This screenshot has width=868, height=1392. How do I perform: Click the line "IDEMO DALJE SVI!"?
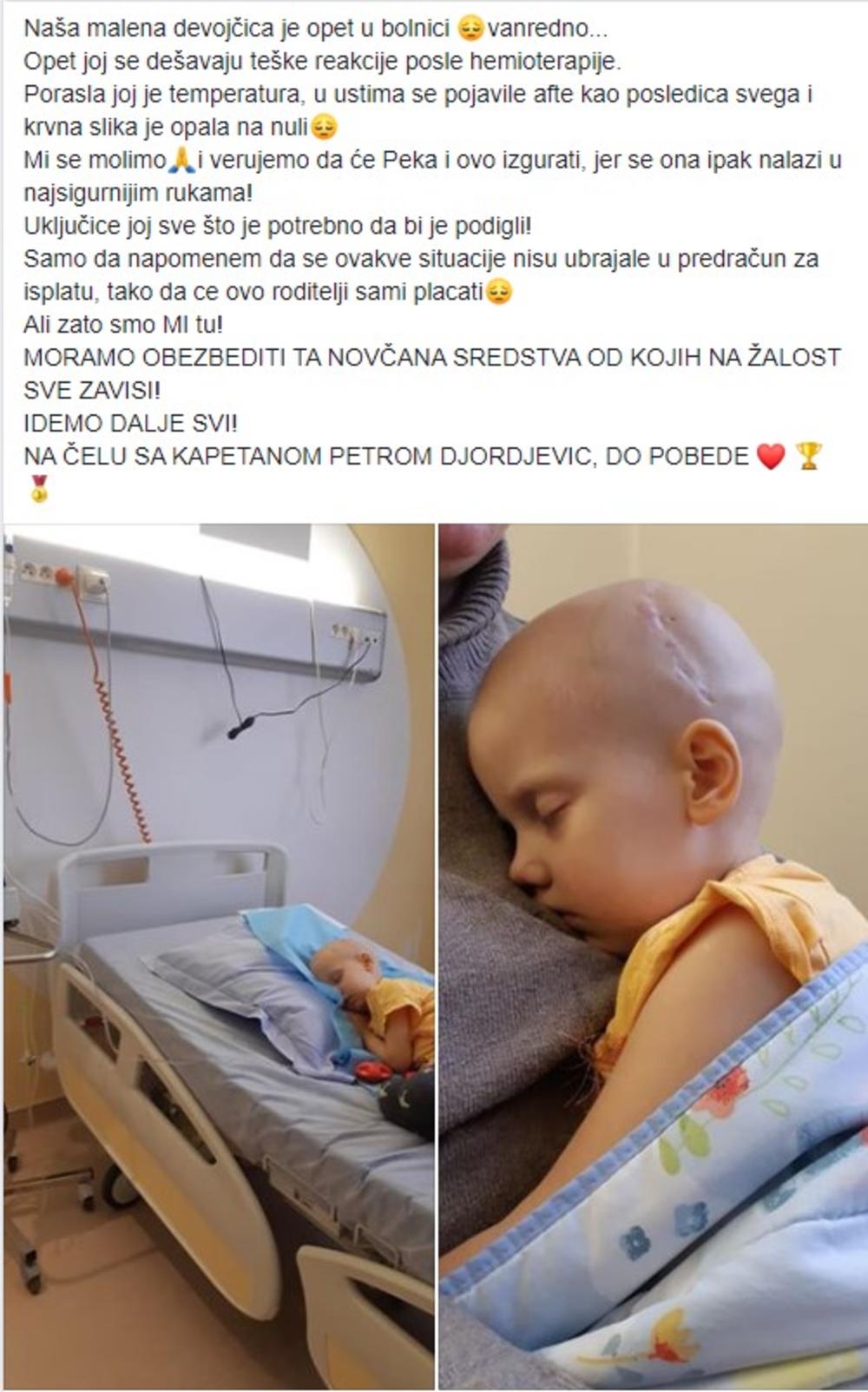[130, 424]
